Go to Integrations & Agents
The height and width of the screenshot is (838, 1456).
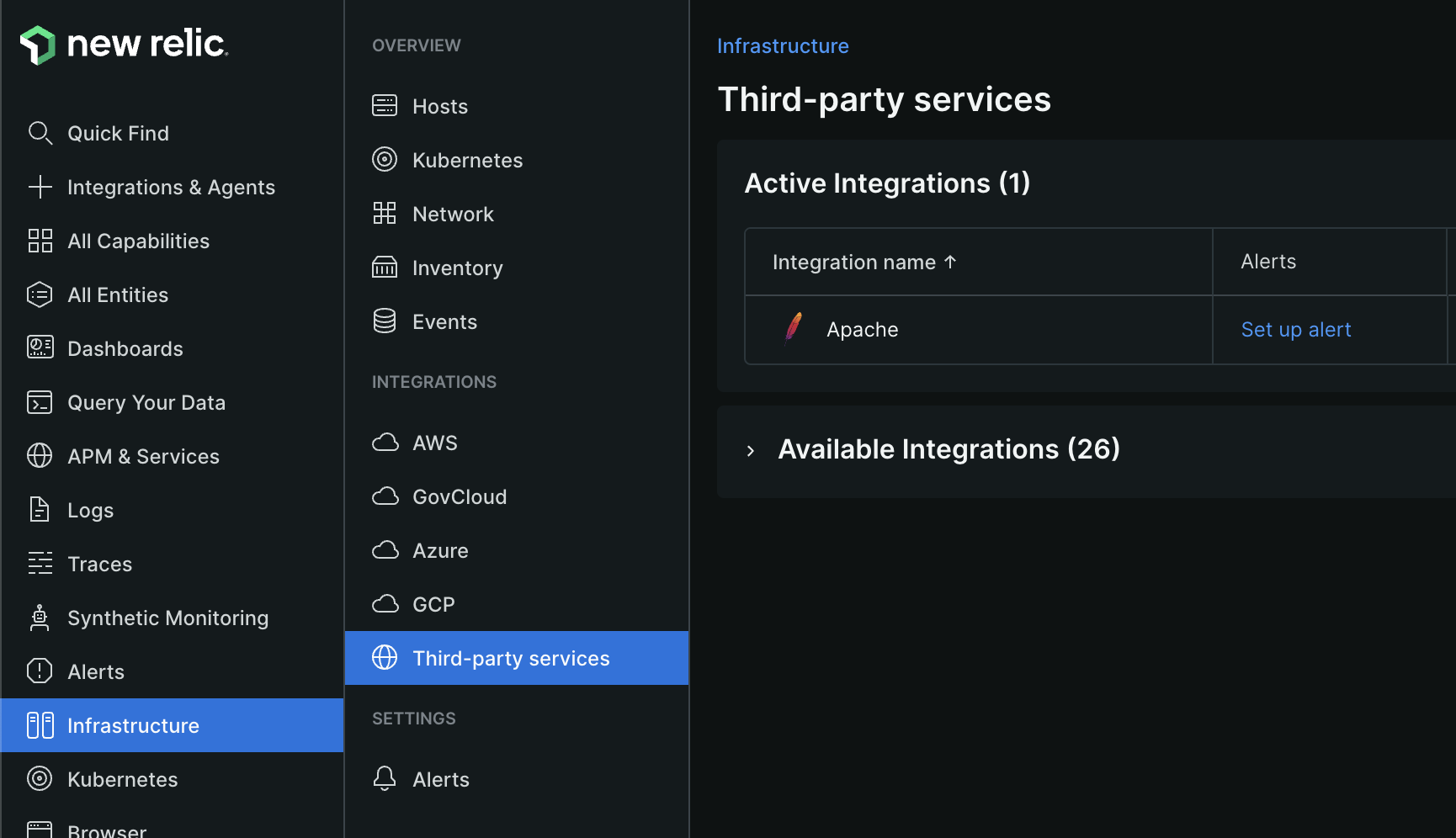(x=172, y=187)
